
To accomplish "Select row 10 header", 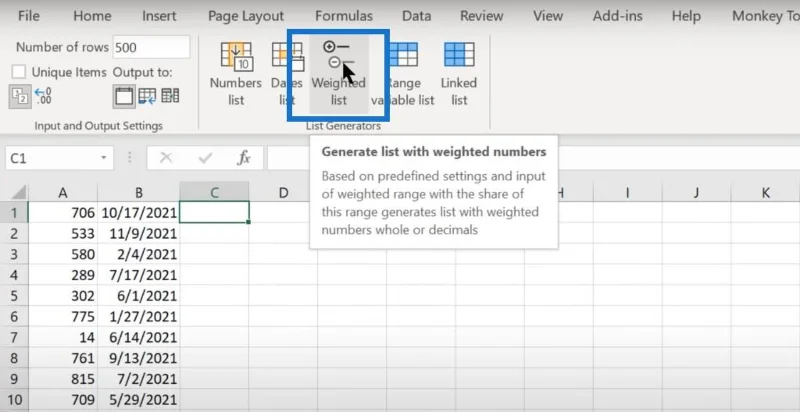I will point(14,400).
